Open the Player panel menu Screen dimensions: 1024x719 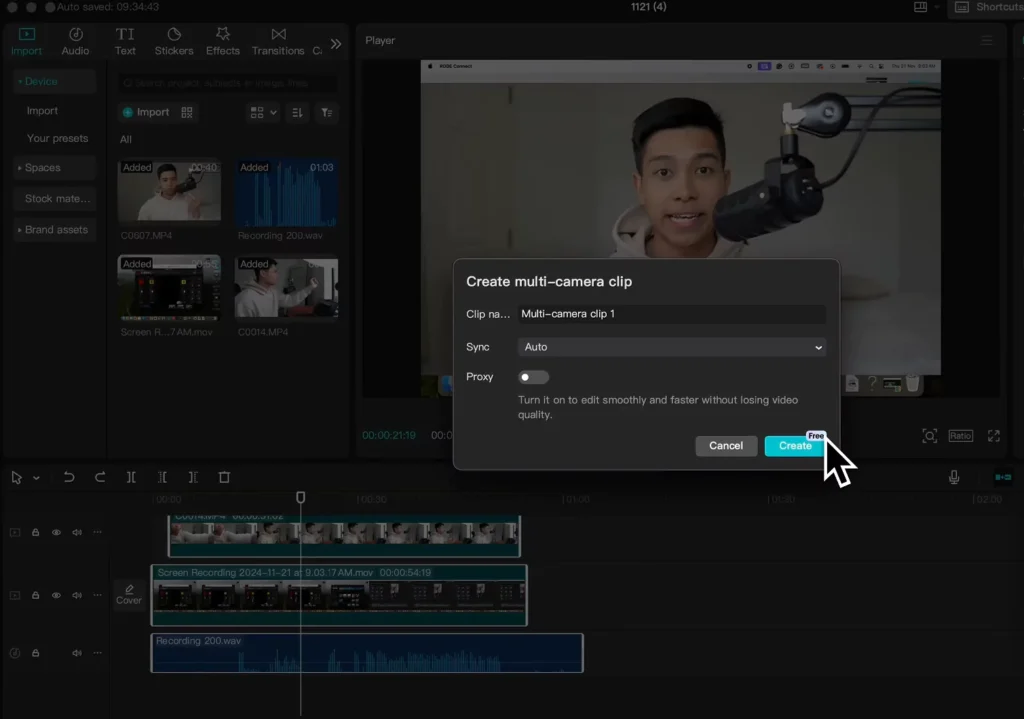[x=986, y=40]
